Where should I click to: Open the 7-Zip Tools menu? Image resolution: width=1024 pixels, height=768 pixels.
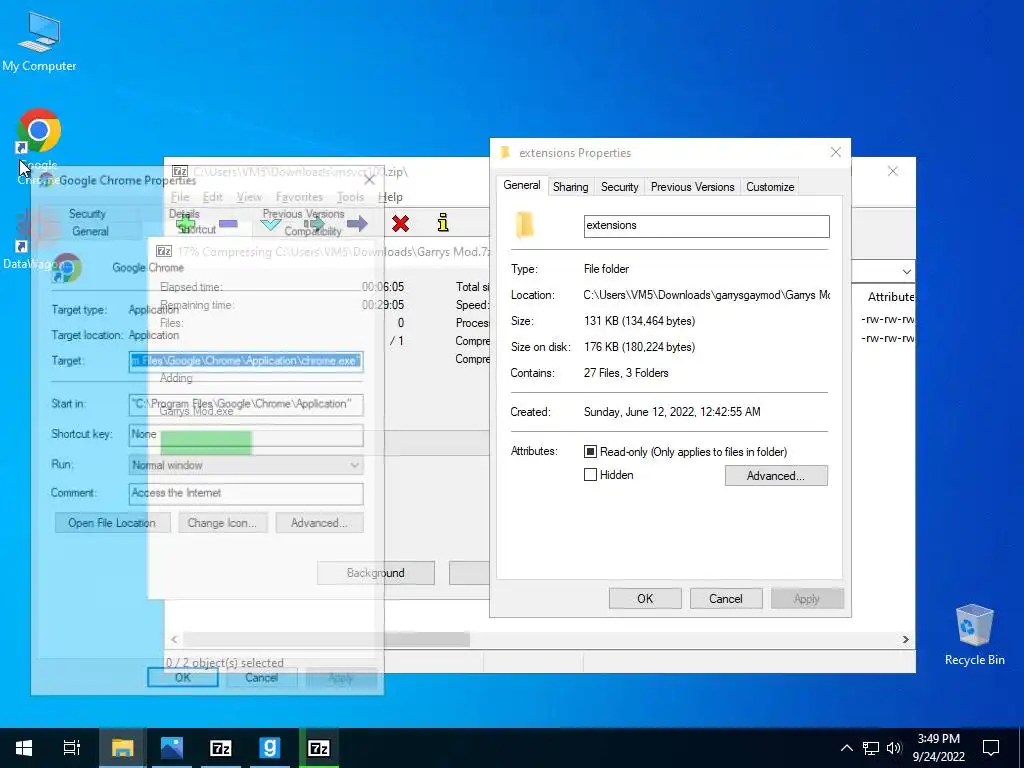pyautogui.click(x=350, y=197)
